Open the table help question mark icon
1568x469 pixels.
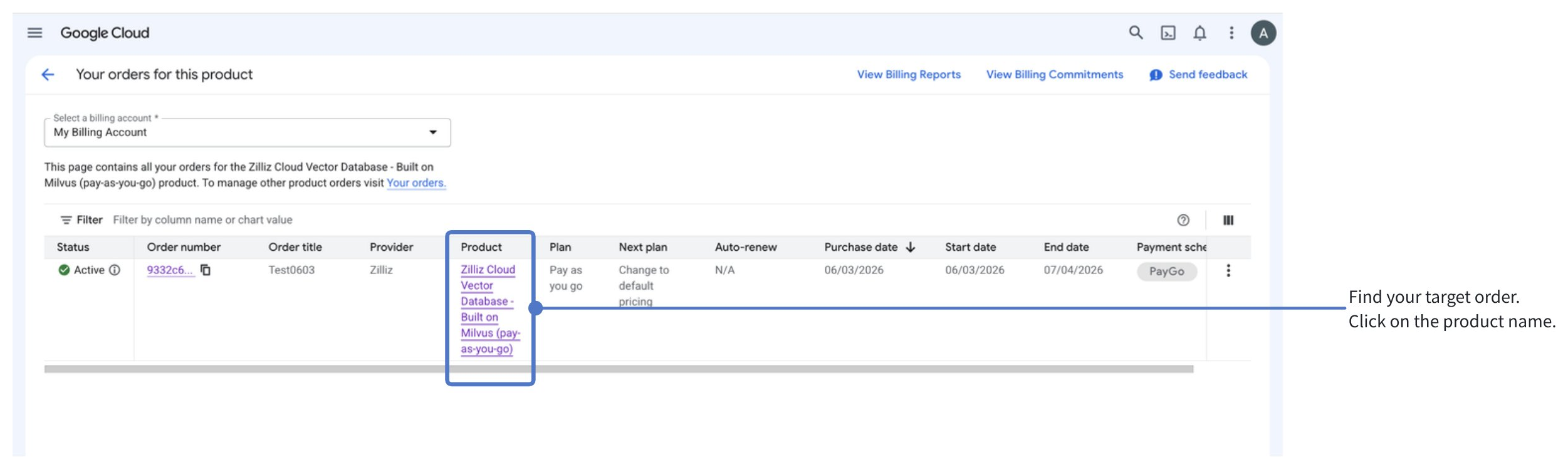[x=1183, y=220]
